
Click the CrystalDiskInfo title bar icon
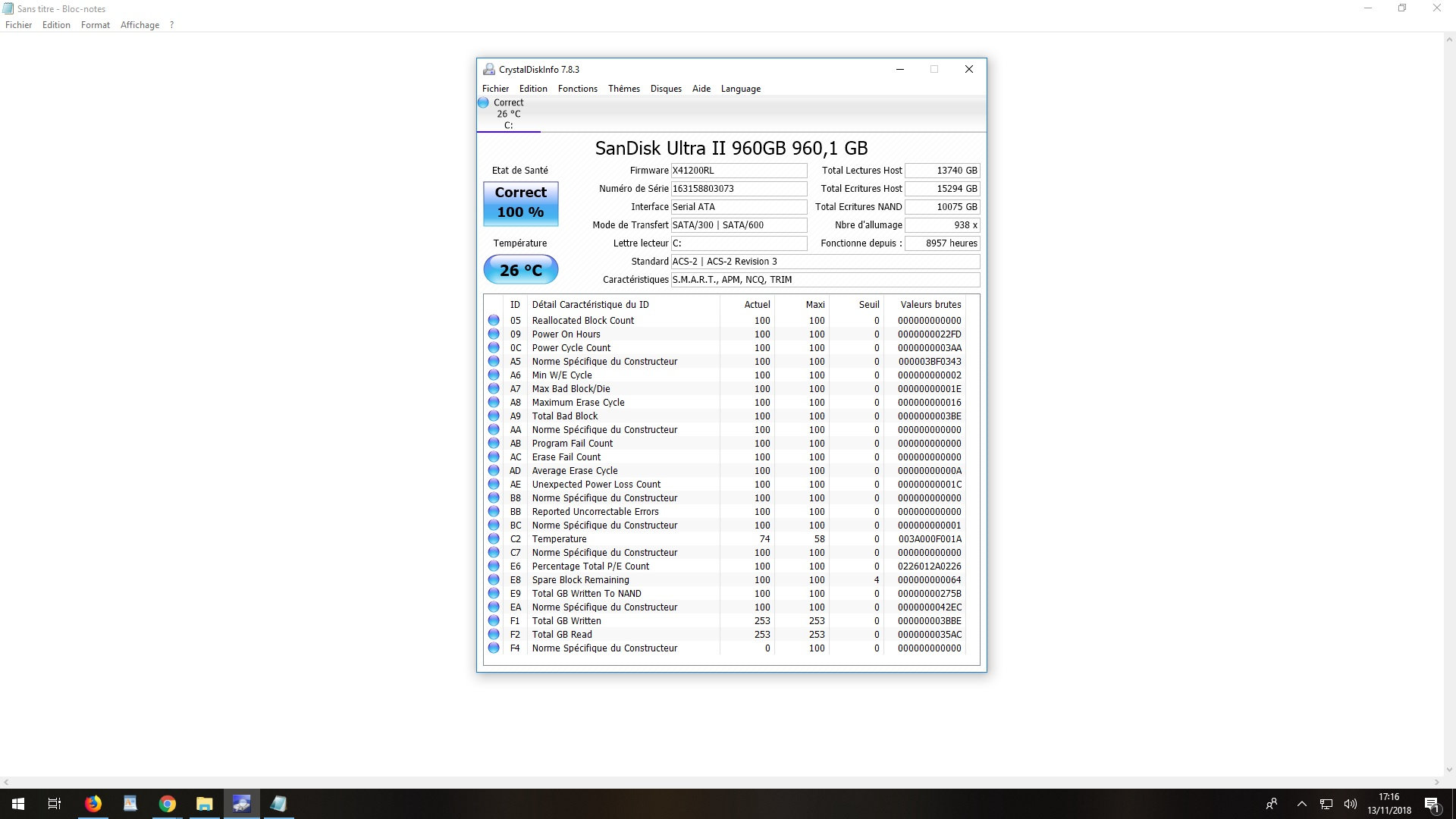tap(489, 69)
